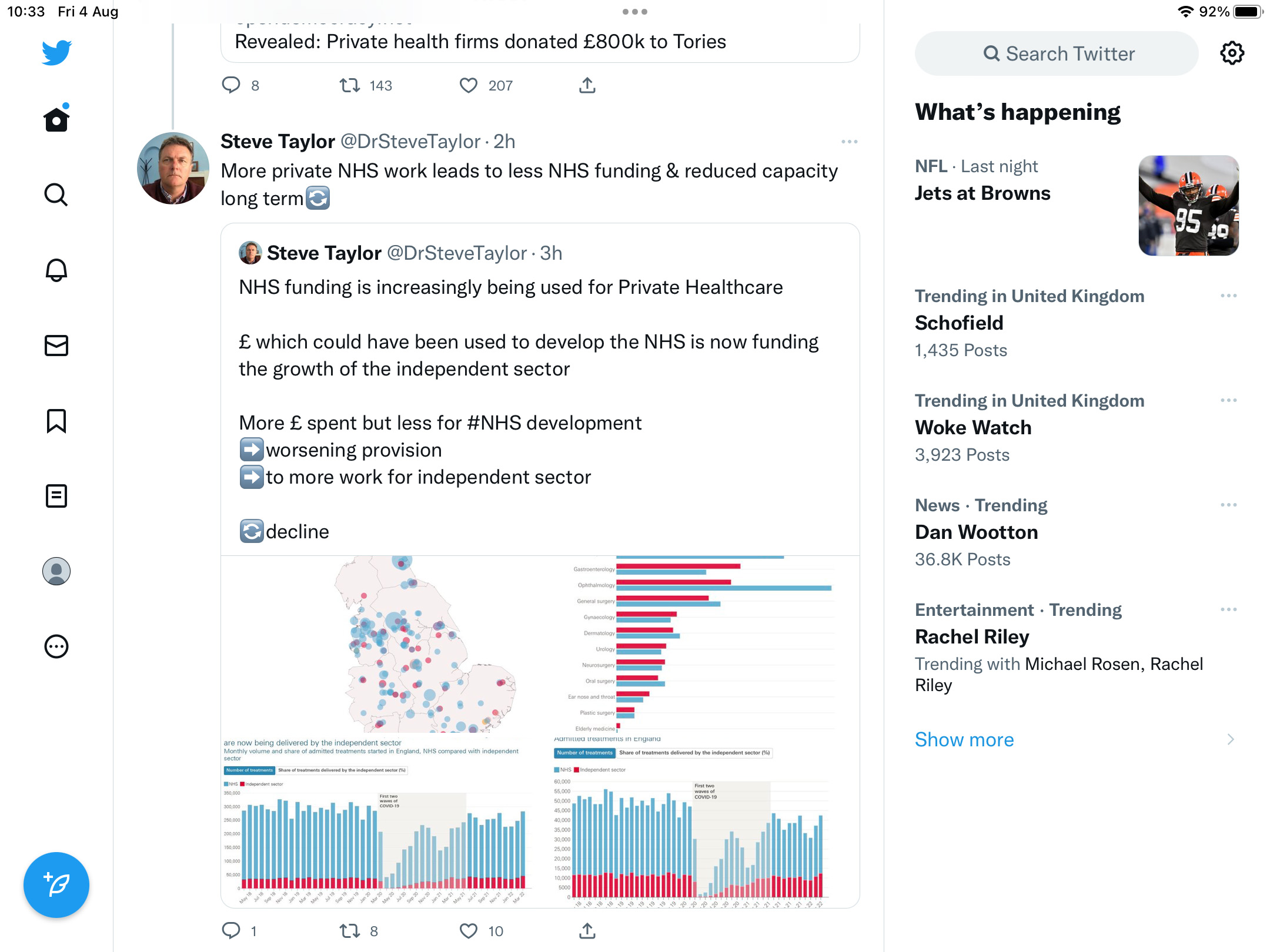Viewport: 1270px width, 952px height.
Task: Like the tweet with 207 likes
Action: (x=469, y=85)
